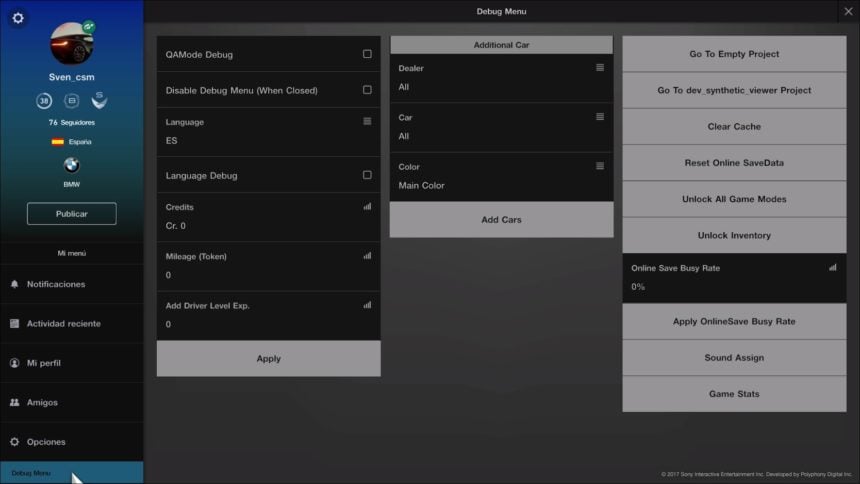Open Amigos in the side menu
Image resolution: width=860 pixels, height=484 pixels.
pos(72,402)
